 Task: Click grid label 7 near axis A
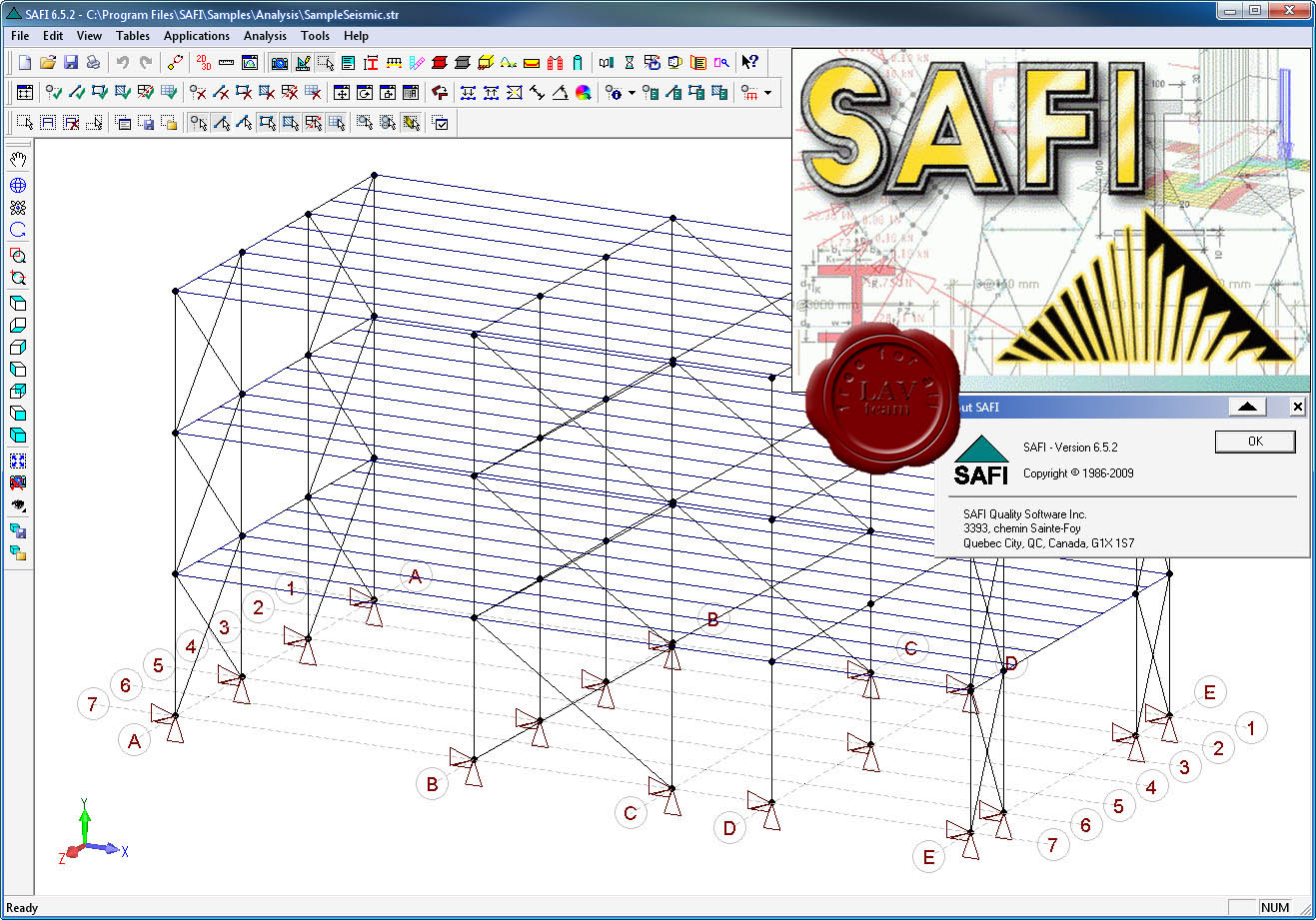tap(92, 704)
